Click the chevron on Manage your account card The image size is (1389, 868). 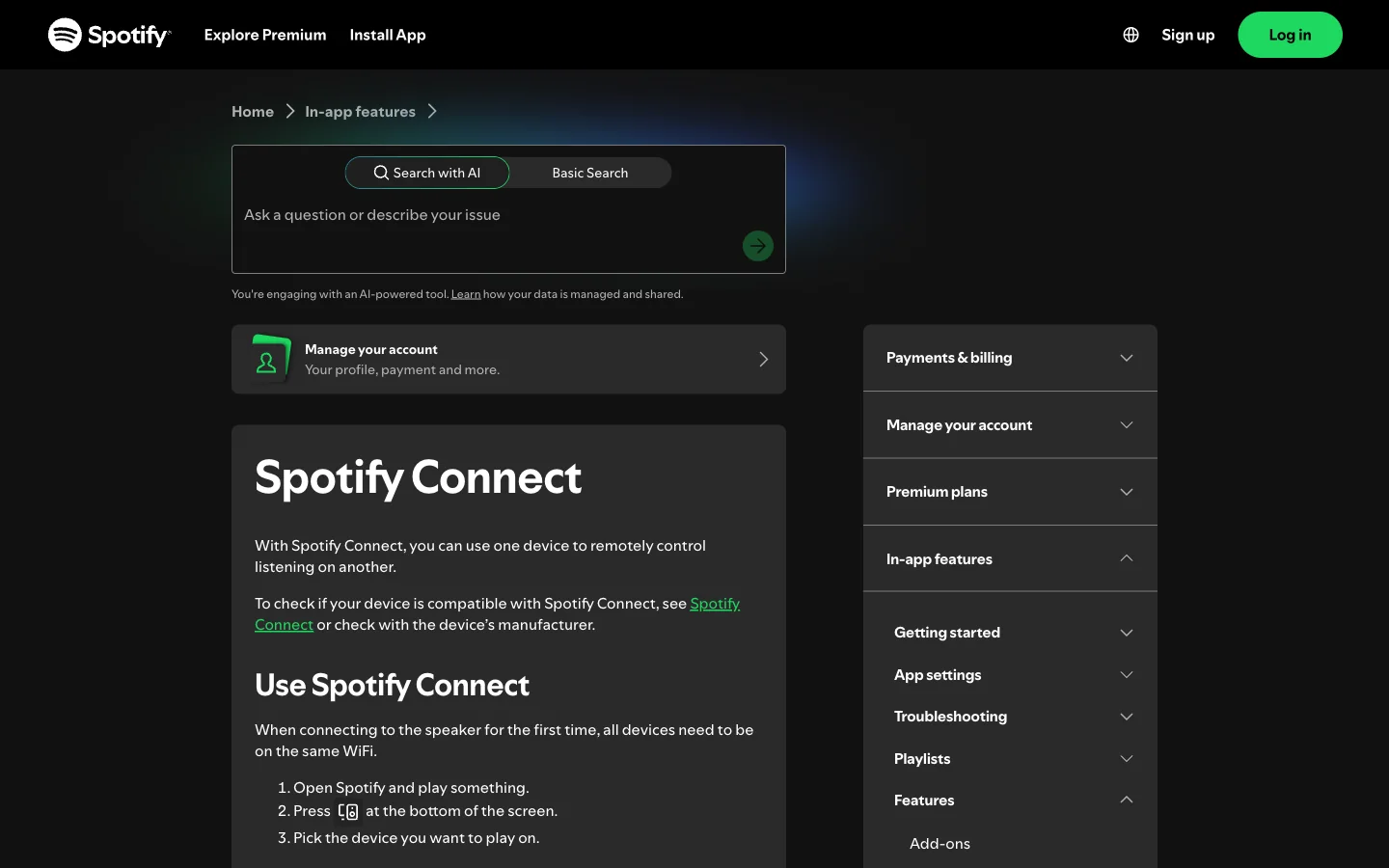pos(763,360)
